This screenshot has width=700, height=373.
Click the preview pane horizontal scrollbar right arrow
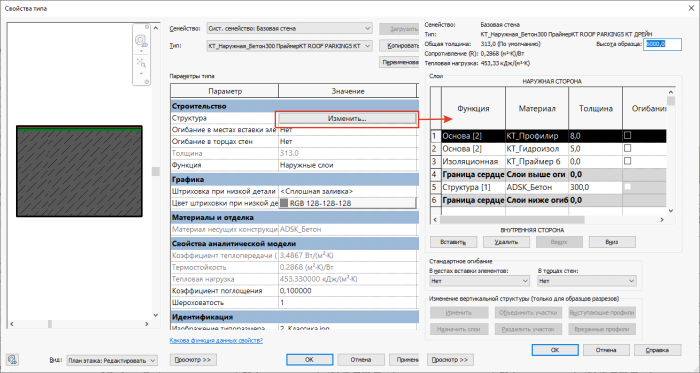coord(146,324)
